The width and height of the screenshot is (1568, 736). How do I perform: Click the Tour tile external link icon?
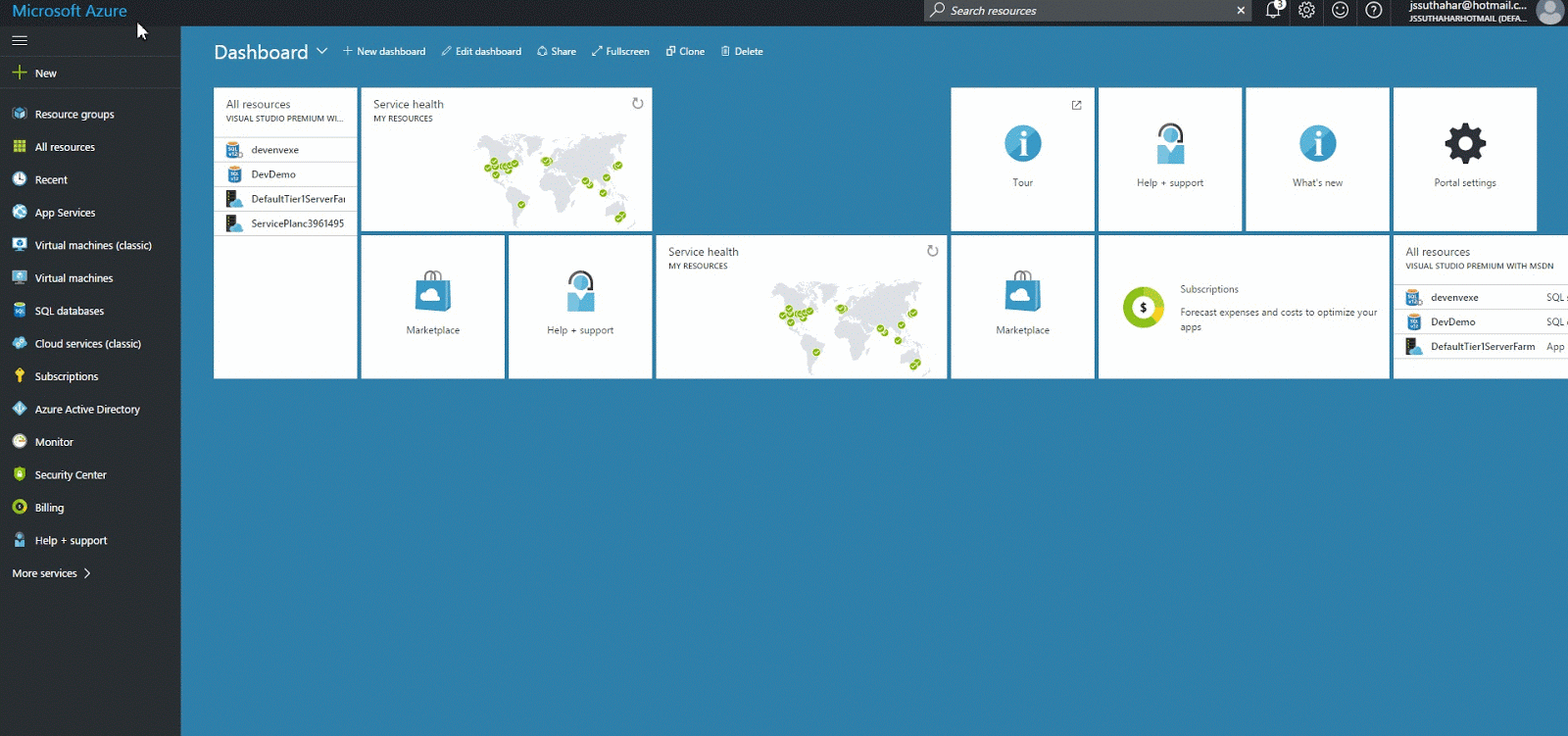(1076, 105)
